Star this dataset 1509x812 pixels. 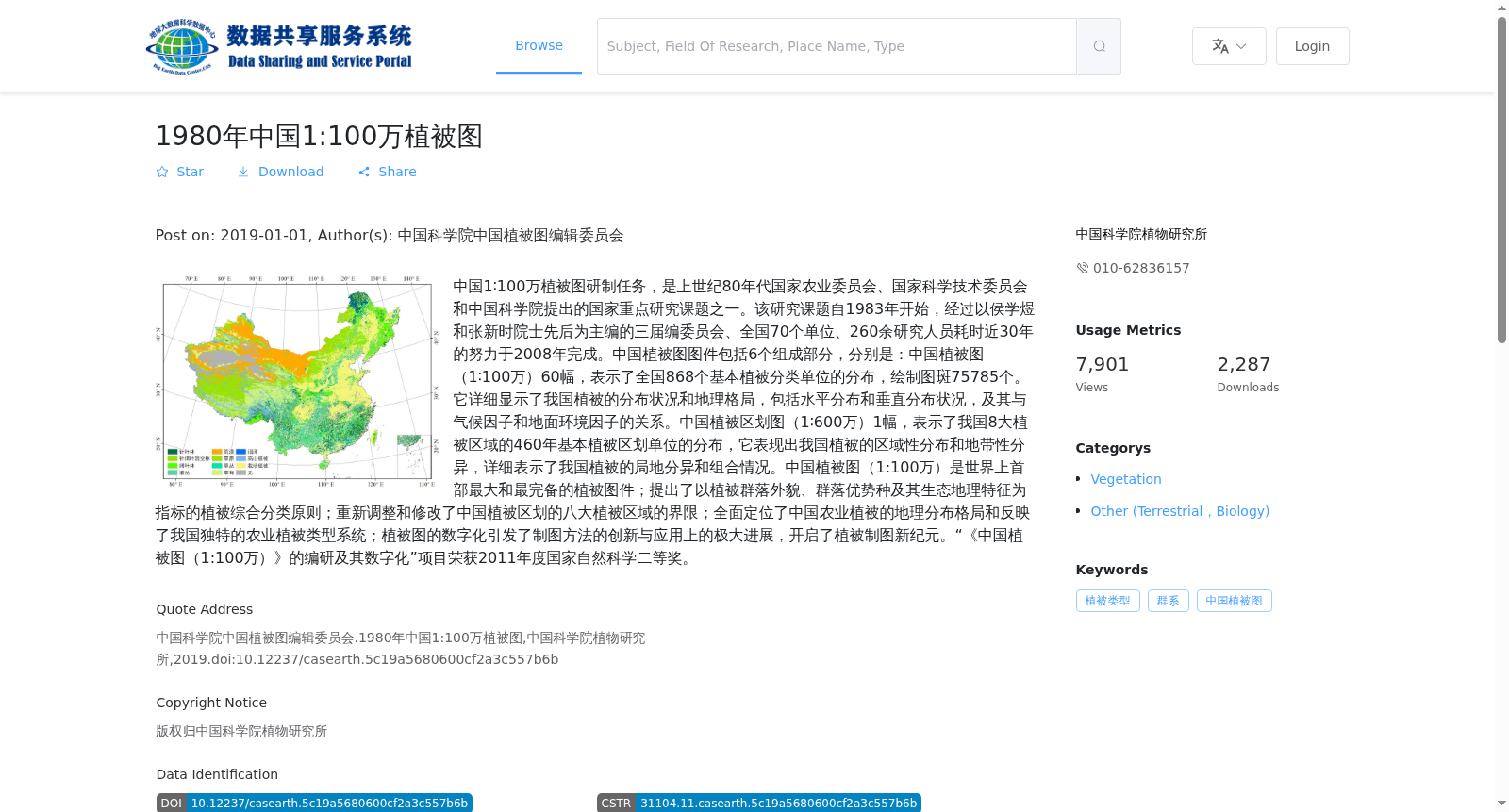[x=179, y=172]
